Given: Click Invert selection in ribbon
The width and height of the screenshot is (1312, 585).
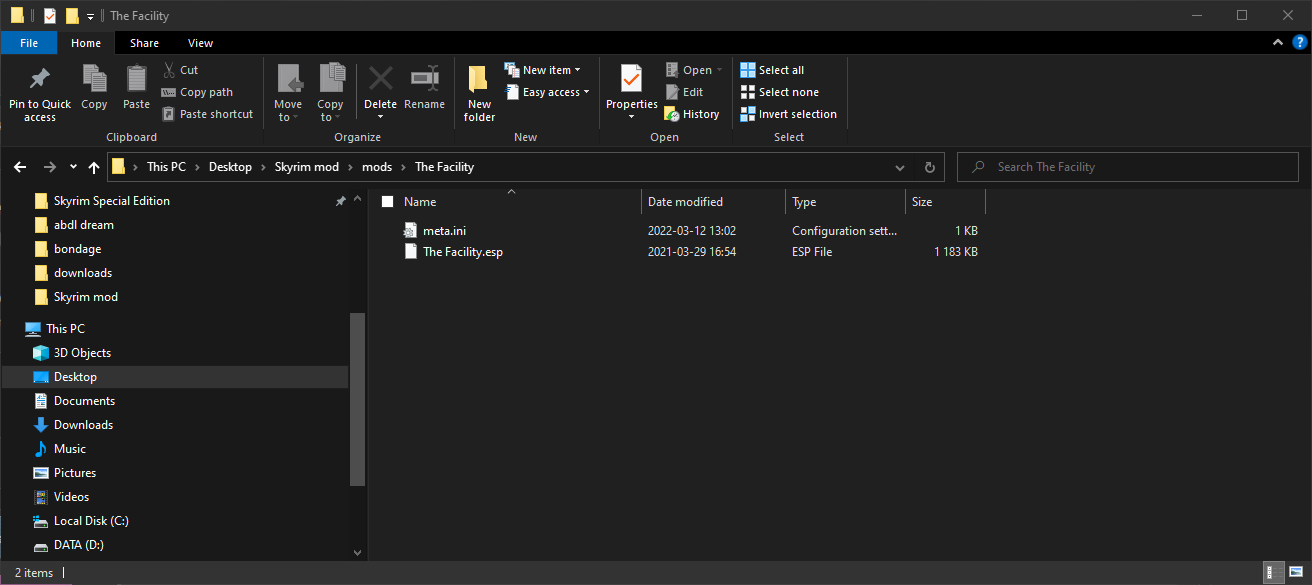Looking at the screenshot, I should (x=788, y=114).
